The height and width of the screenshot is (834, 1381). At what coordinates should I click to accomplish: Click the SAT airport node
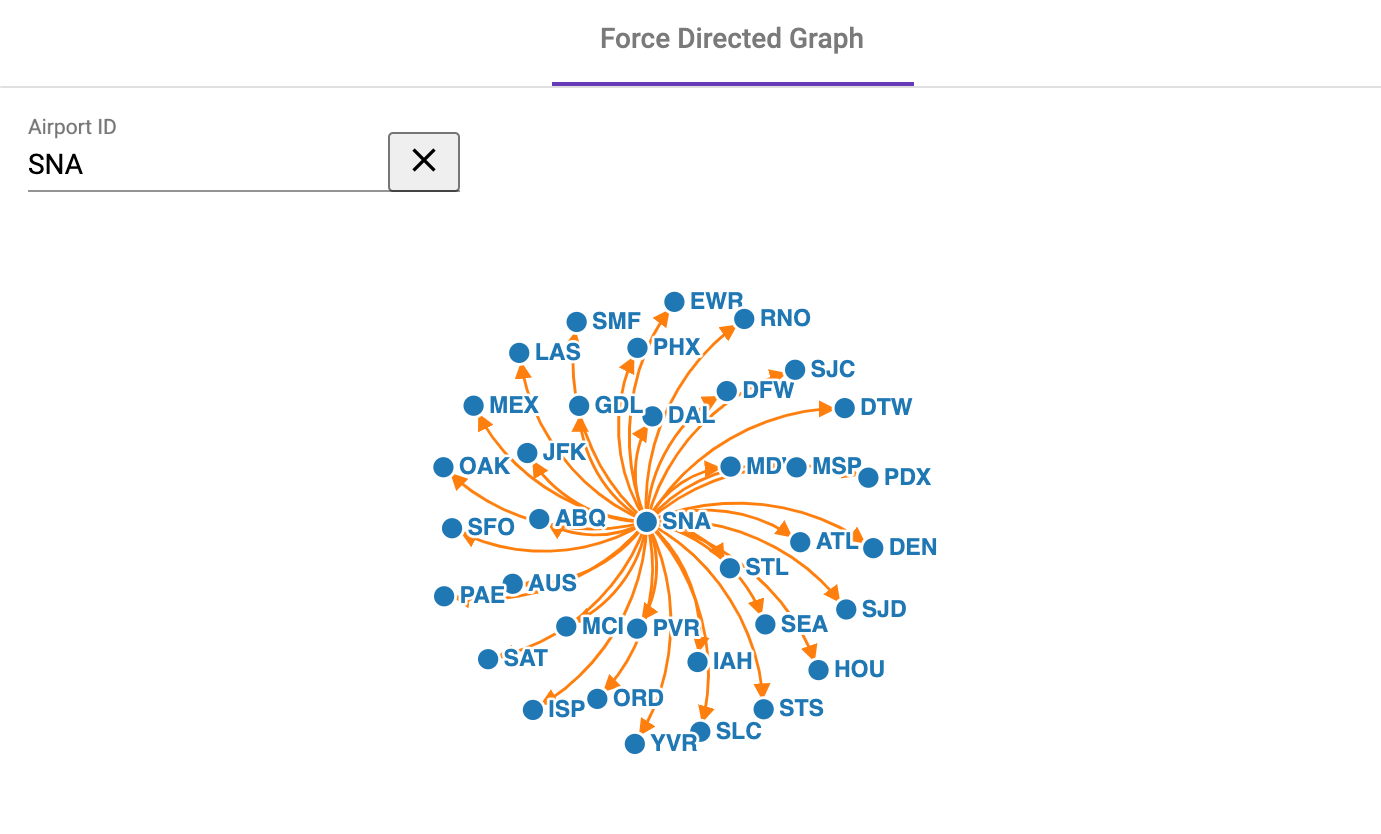coord(488,659)
